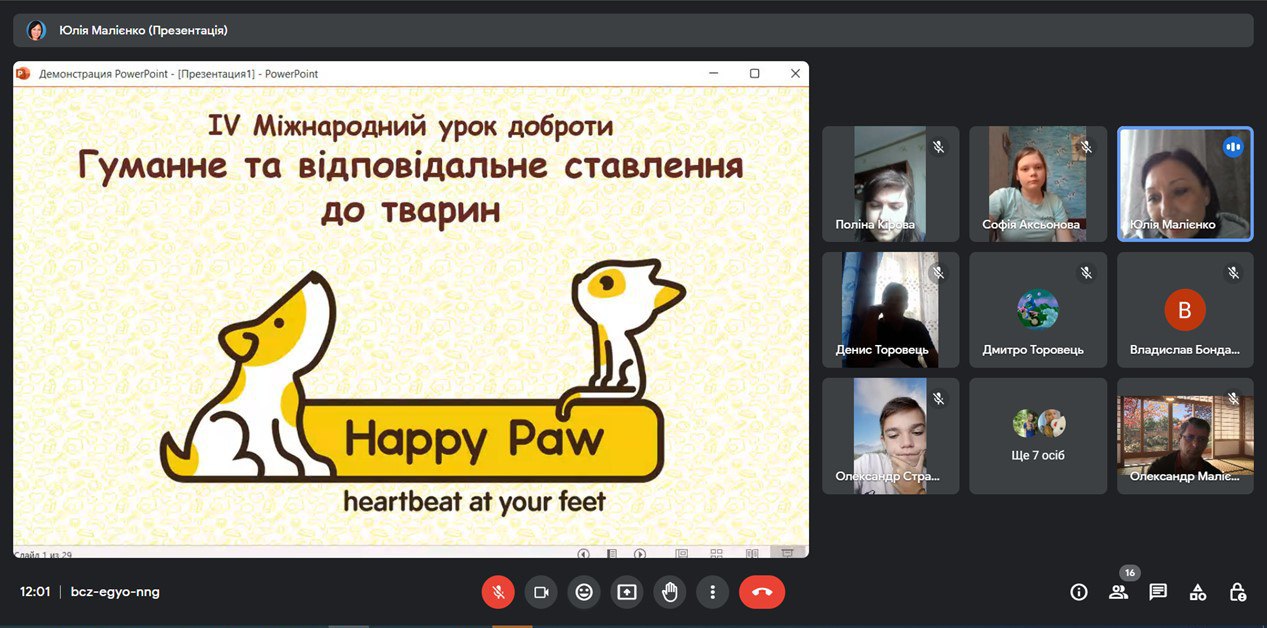
Task: Open the meeting details info panel
Action: (1078, 592)
